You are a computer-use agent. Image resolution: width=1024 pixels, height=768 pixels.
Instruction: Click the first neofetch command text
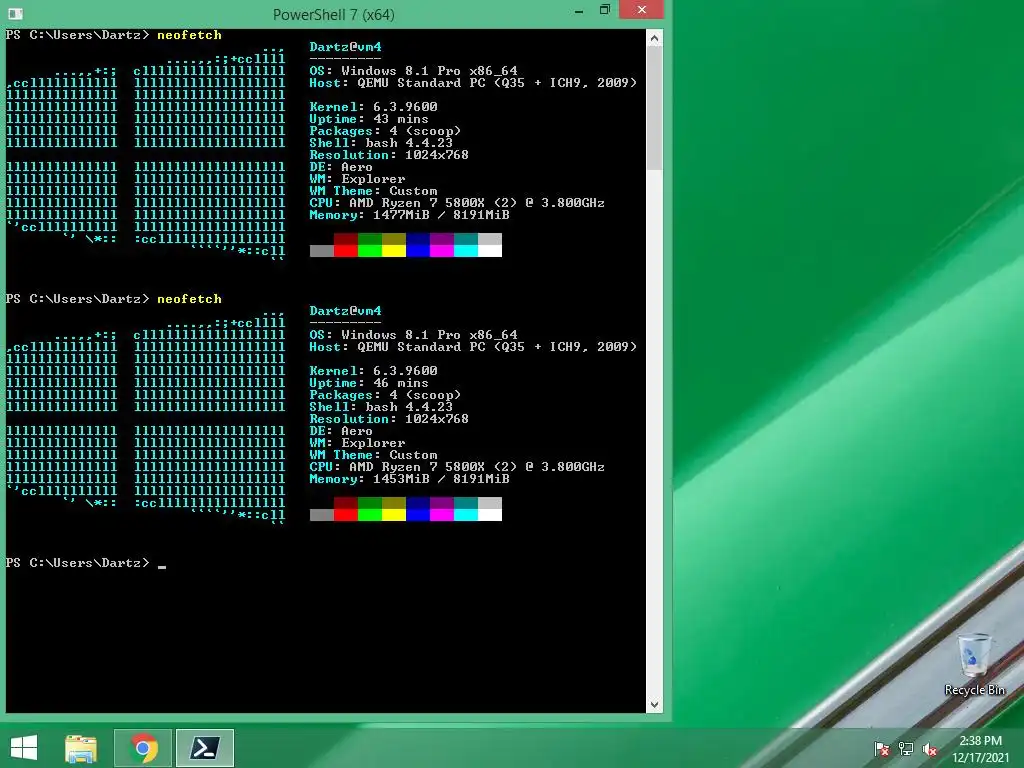pos(189,35)
